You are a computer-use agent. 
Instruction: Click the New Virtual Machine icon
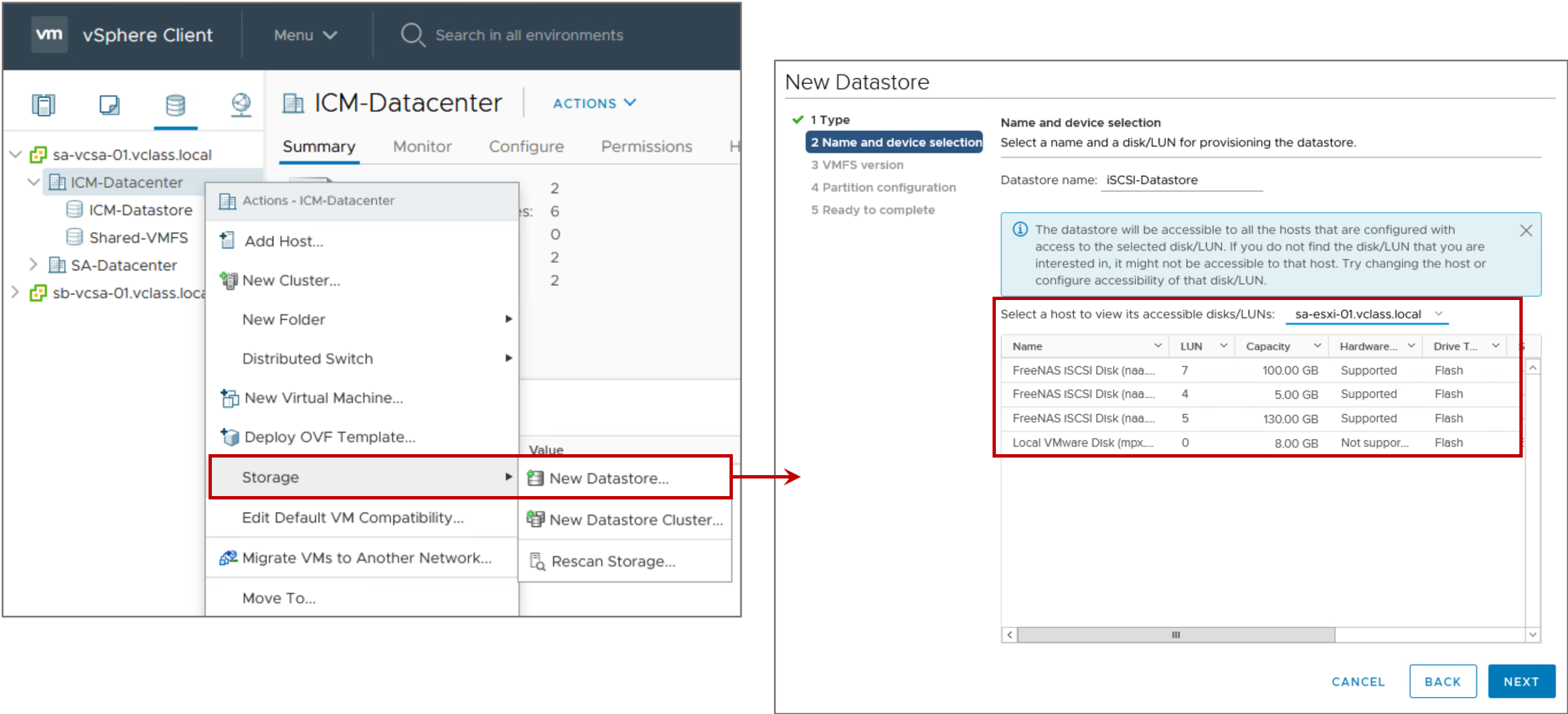[229, 397]
